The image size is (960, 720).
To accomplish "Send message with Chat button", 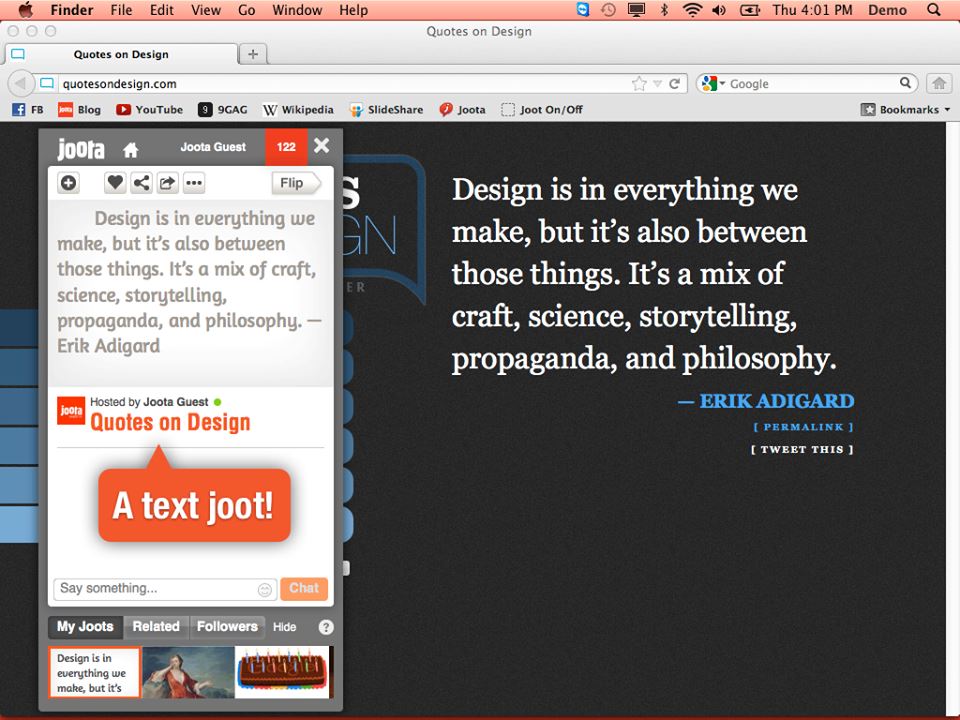I will tap(304, 588).
